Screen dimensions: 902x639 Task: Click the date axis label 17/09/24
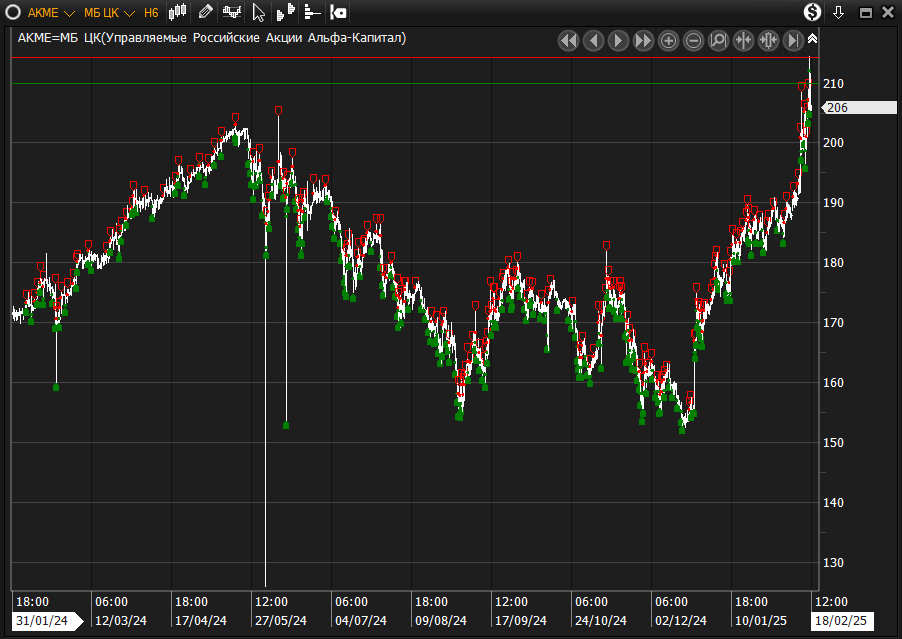coord(521,621)
